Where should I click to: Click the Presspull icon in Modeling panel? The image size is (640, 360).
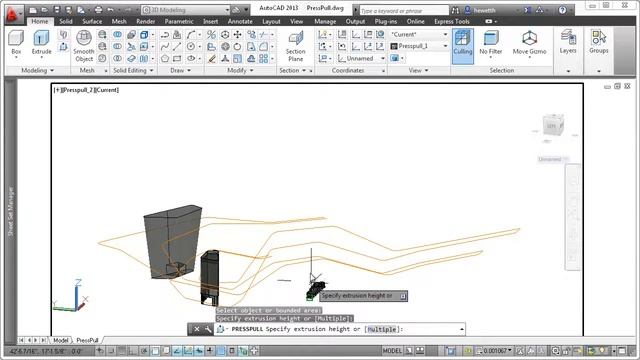click(63, 47)
